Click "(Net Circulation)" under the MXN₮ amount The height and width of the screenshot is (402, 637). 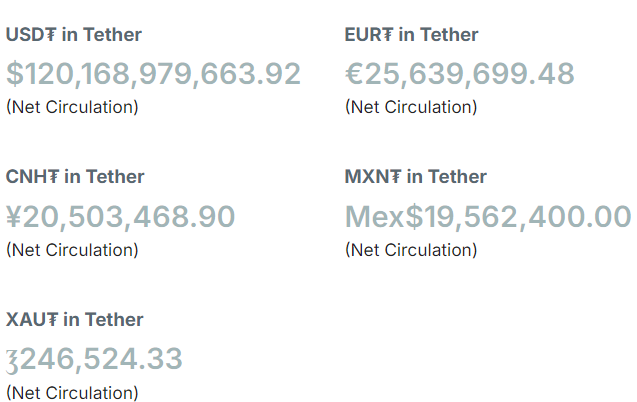pyautogui.click(x=411, y=250)
